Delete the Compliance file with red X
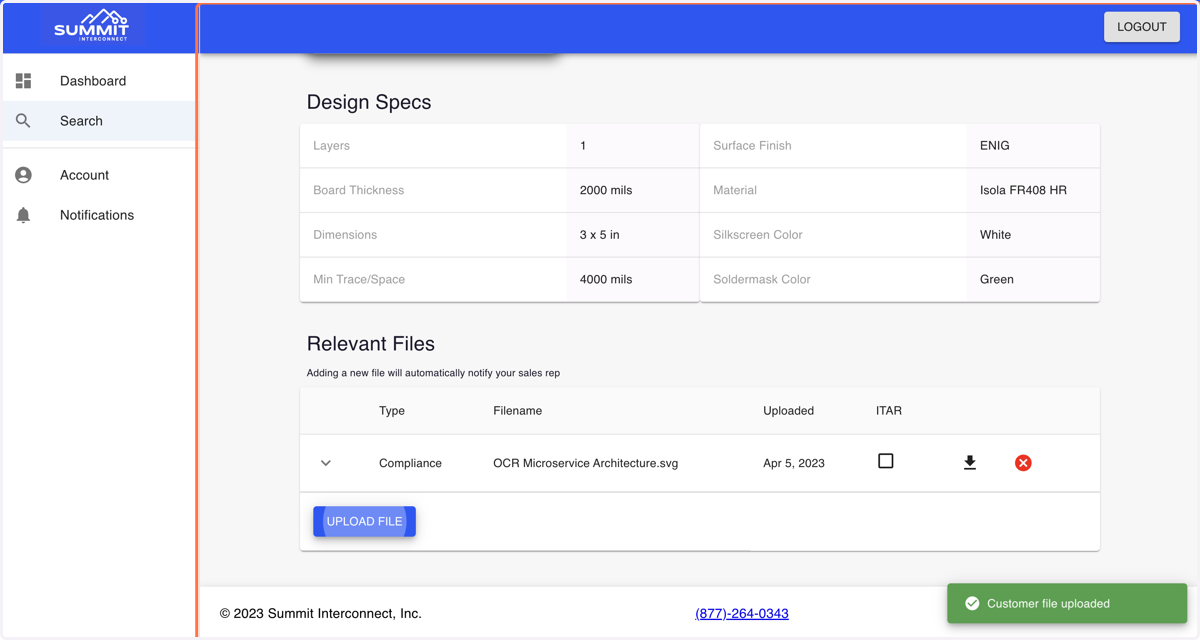The width and height of the screenshot is (1200, 640). coord(1023,463)
